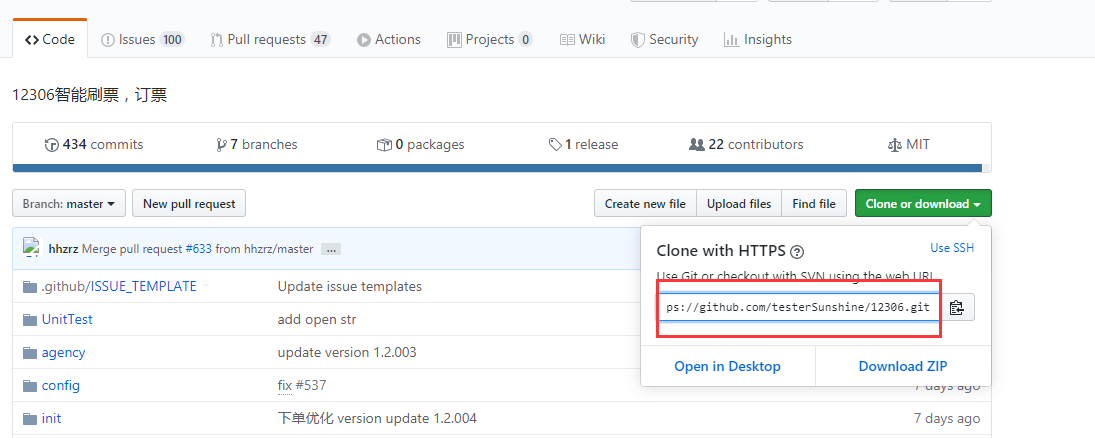The height and width of the screenshot is (438, 1095).
Task: Click the Projects count badge 0
Action: [525, 40]
